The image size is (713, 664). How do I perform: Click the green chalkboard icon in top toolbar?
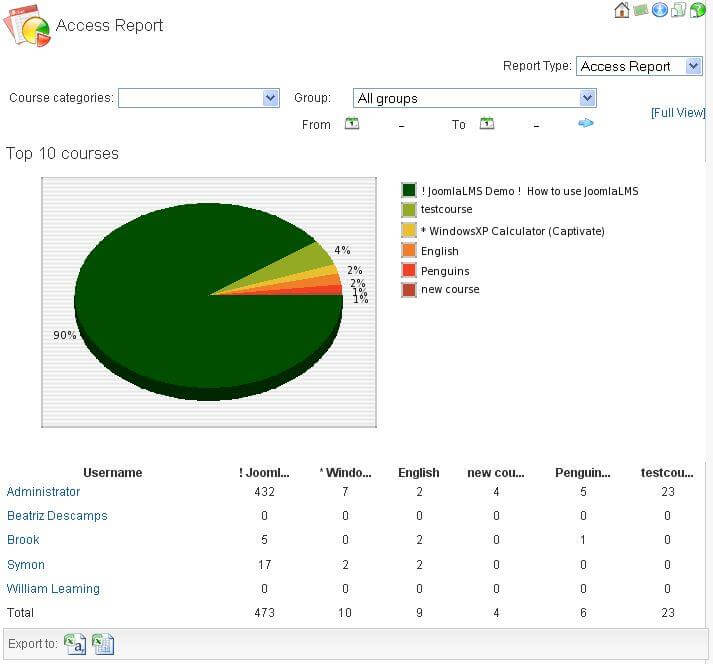point(641,10)
